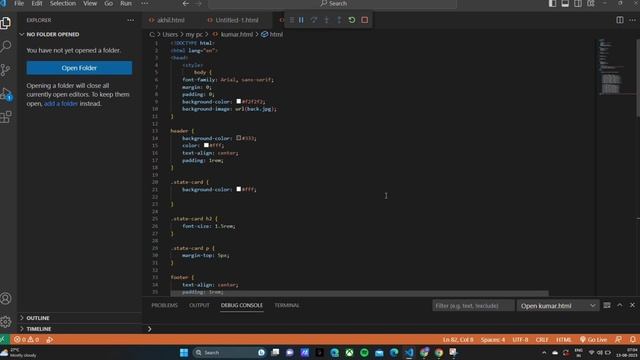Click the debug Step Into button
The width and height of the screenshot is (640, 360).
pos(326,20)
